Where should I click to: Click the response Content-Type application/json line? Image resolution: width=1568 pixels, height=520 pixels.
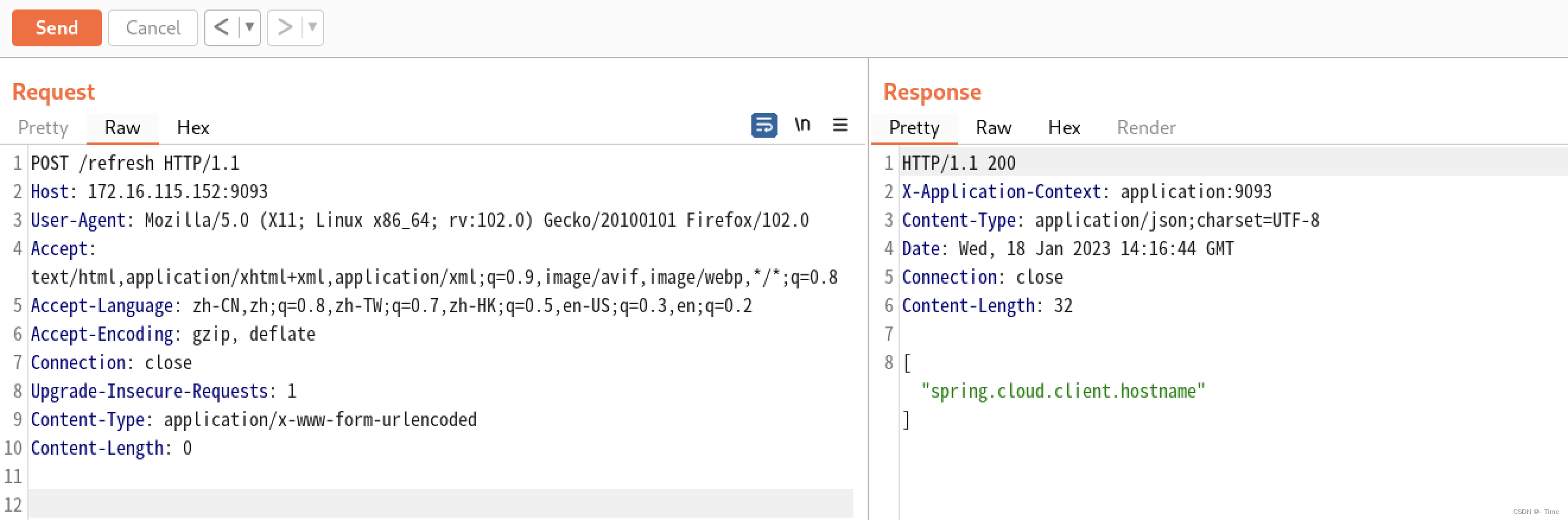[x=1110, y=220]
